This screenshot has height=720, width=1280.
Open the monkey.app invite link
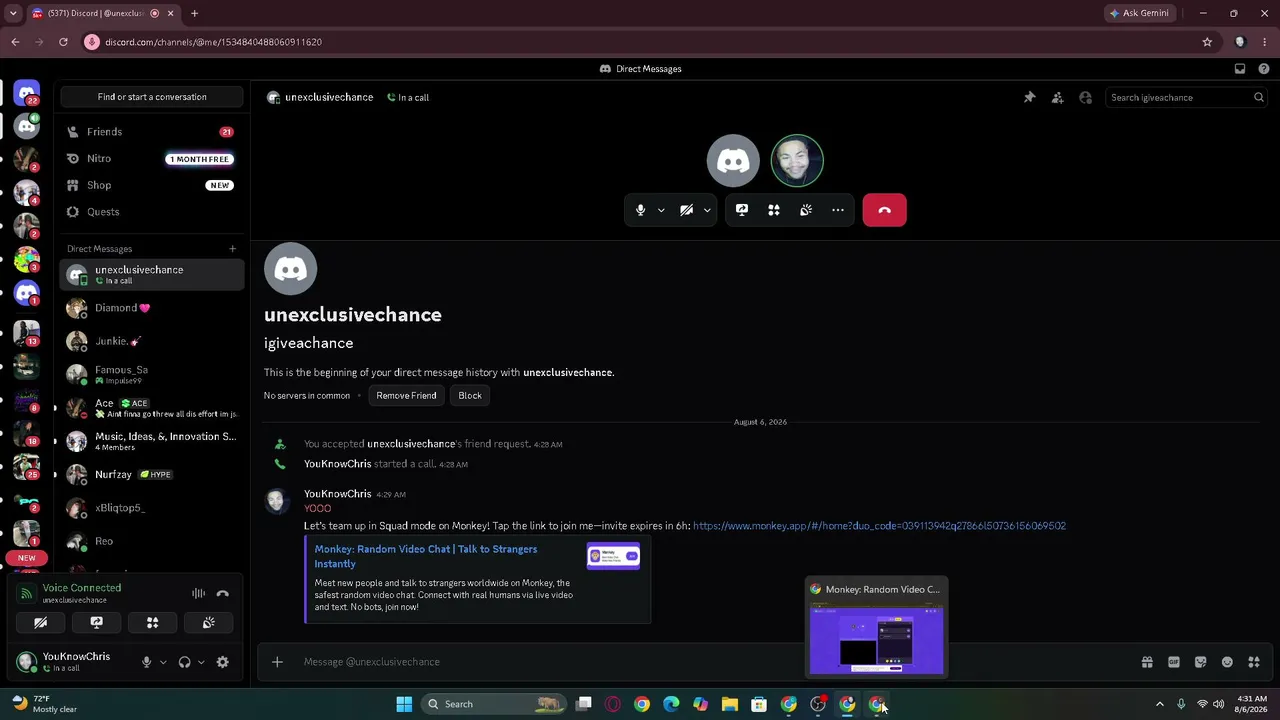click(879, 526)
